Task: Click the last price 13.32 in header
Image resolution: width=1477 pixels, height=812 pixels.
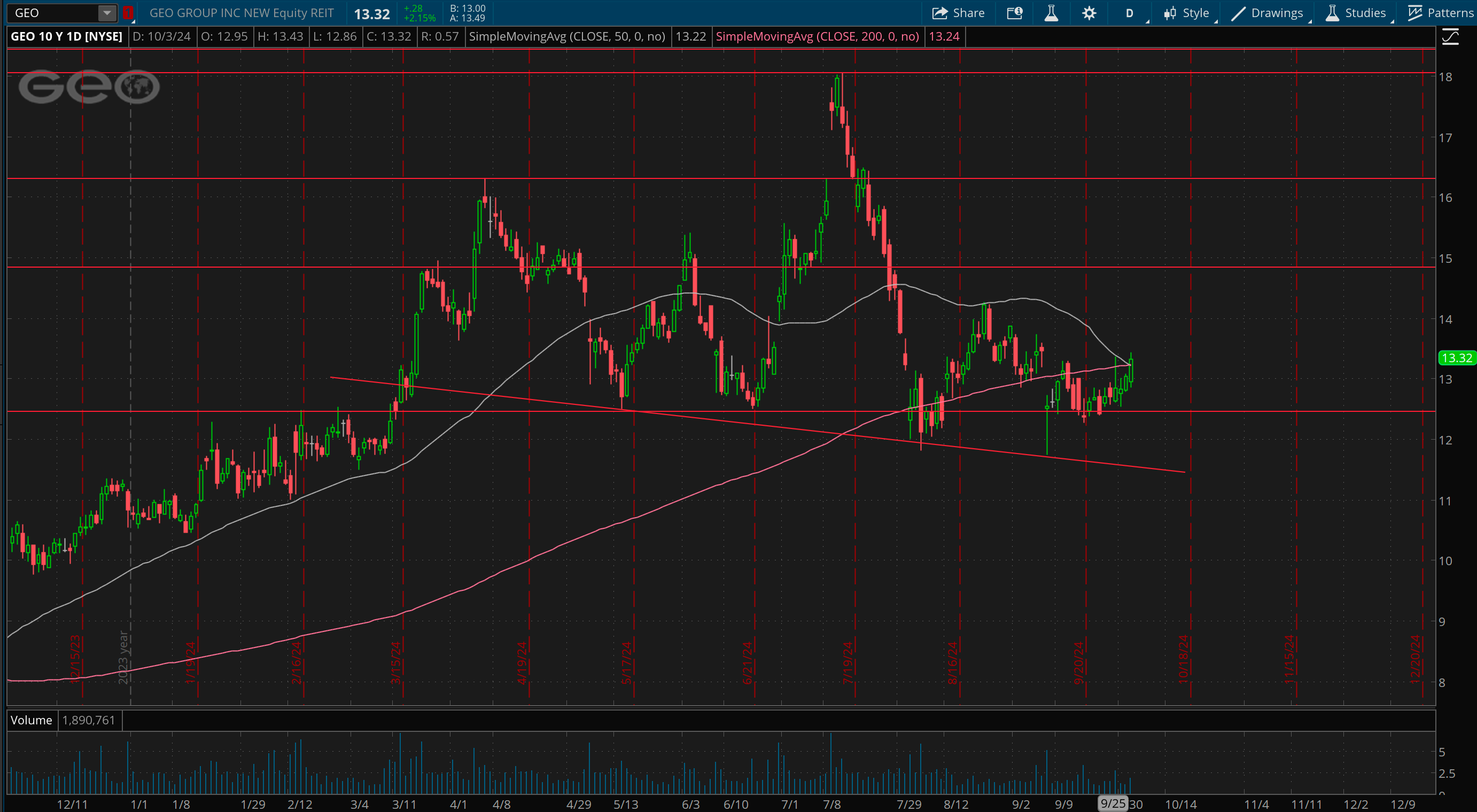Action: [371, 14]
